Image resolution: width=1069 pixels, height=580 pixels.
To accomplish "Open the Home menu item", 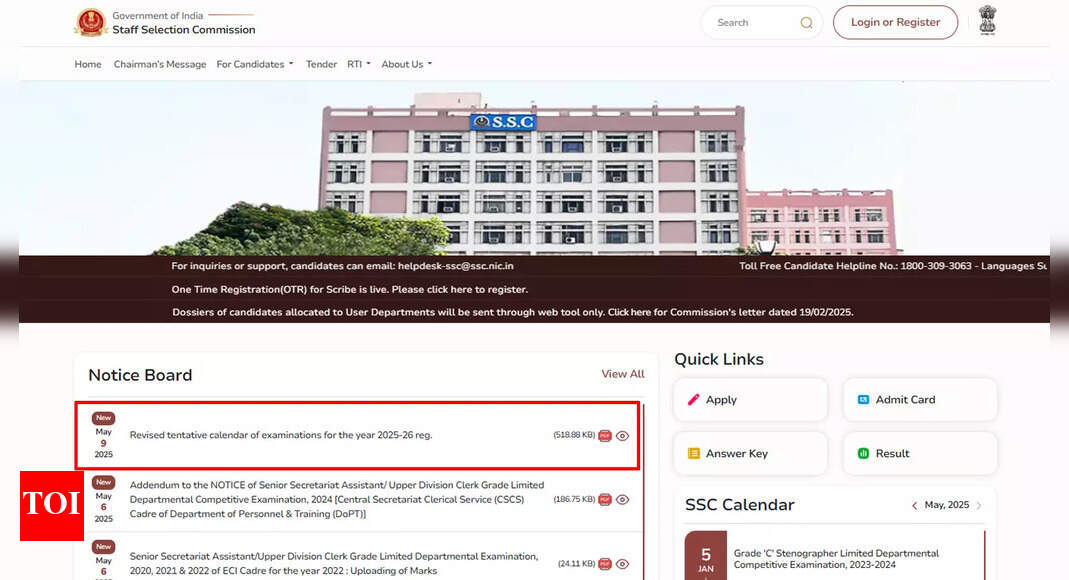I will tap(88, 64).
